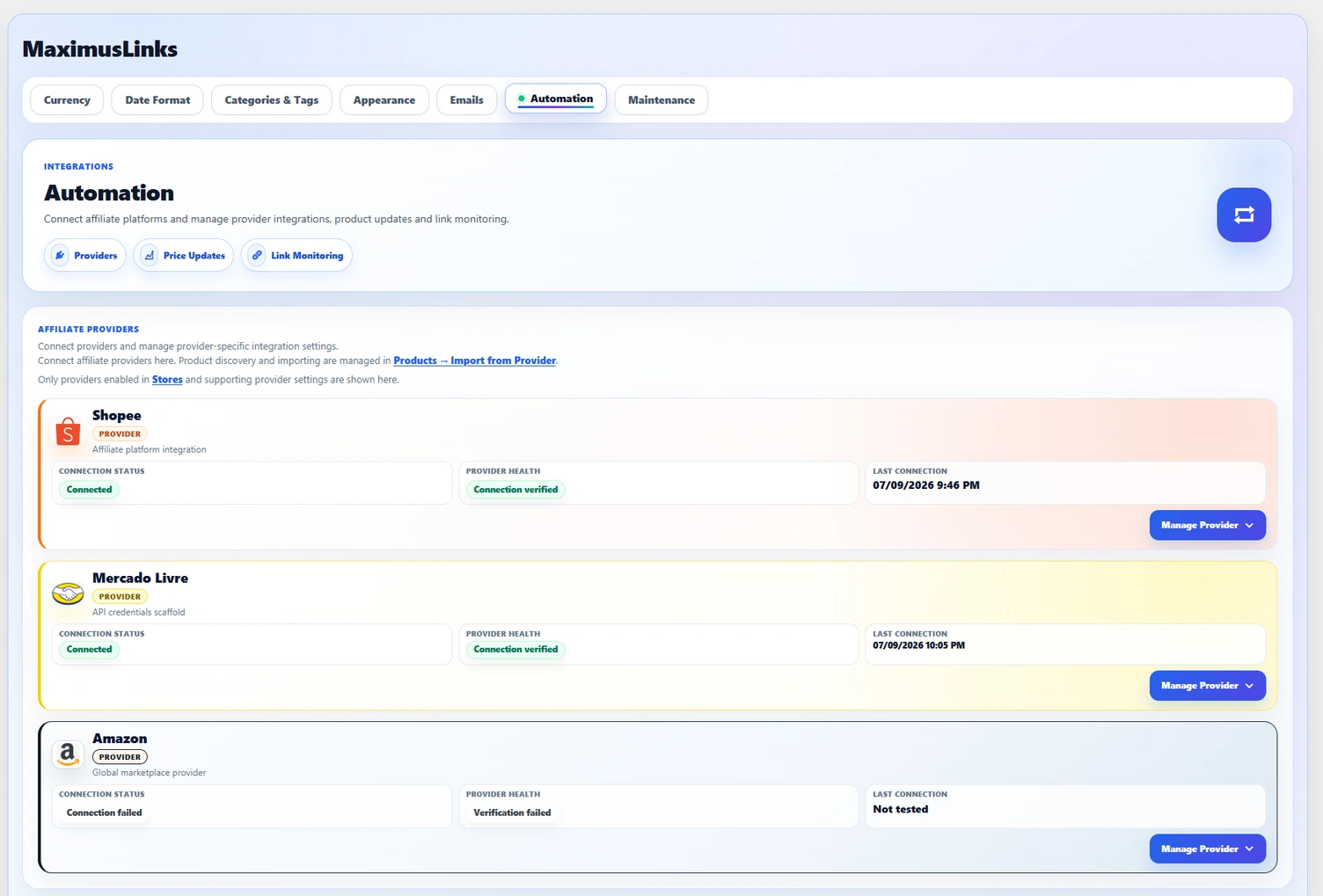Expand Manage Provider dropdown for Shopee

click(x=1207, y=525)
